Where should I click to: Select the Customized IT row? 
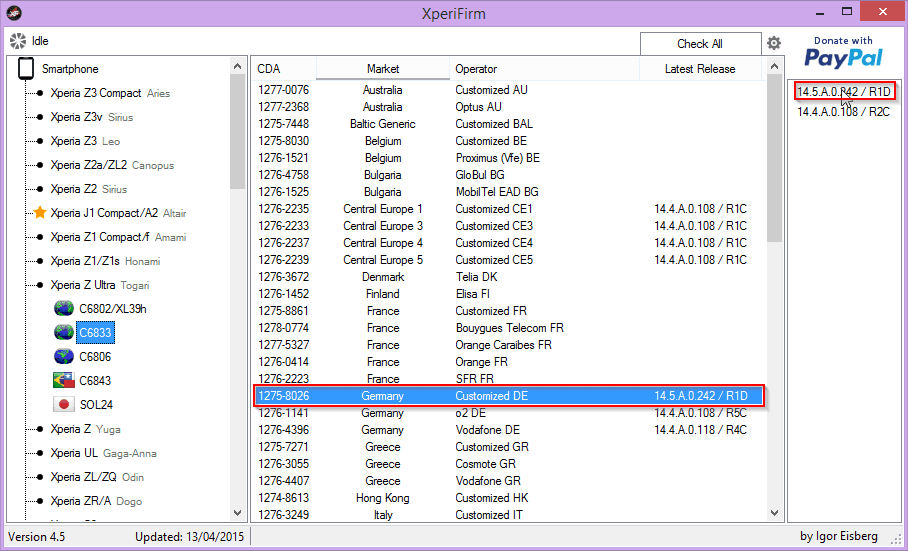(508, 515)
